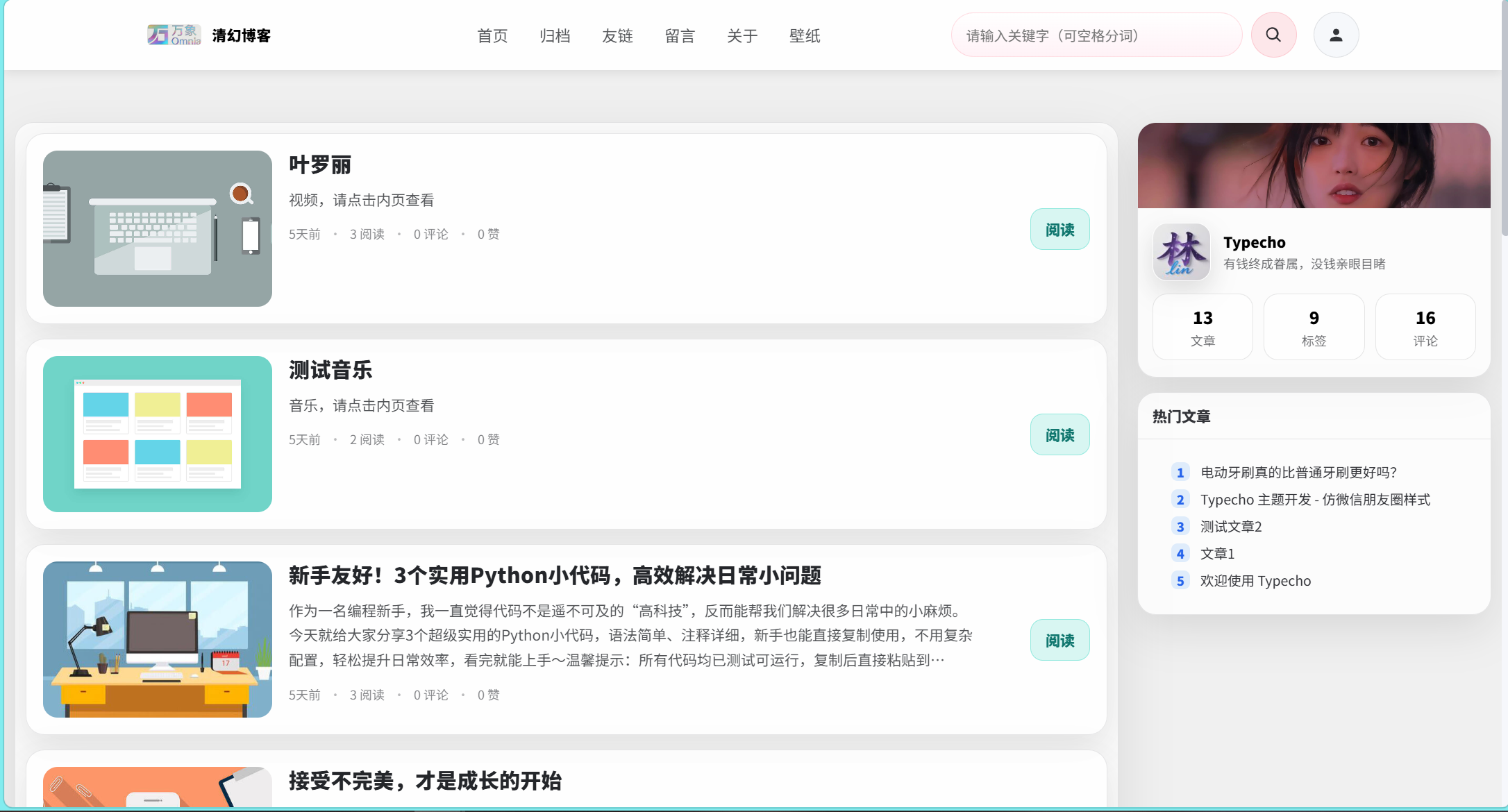The width and height of the screenshot is (1508, 812).
Task: Click the profile banner portrait image
Action: tap(1314, 165)
